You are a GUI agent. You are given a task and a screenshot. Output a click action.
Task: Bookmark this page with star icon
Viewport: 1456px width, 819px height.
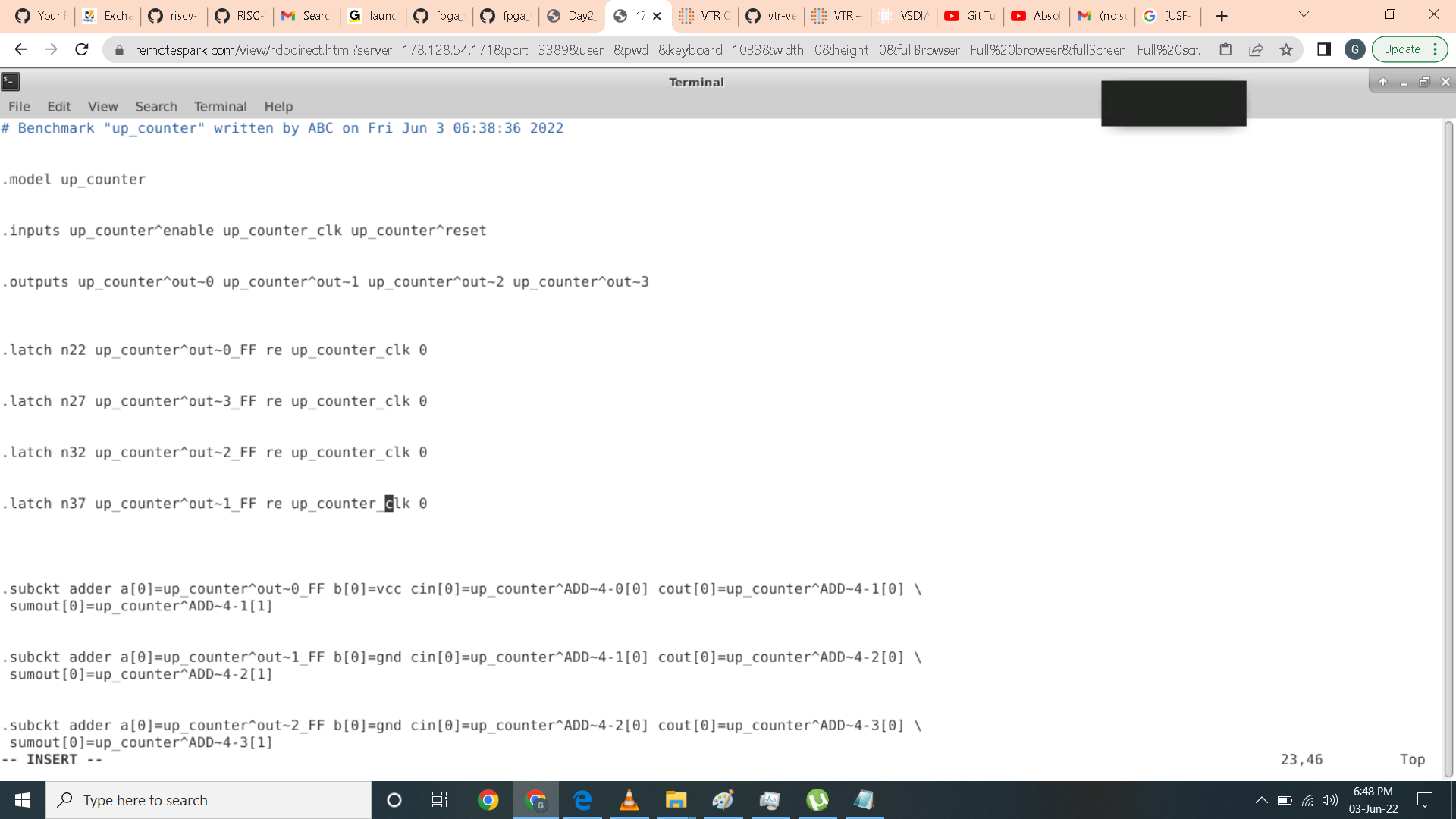(1286, 49)
